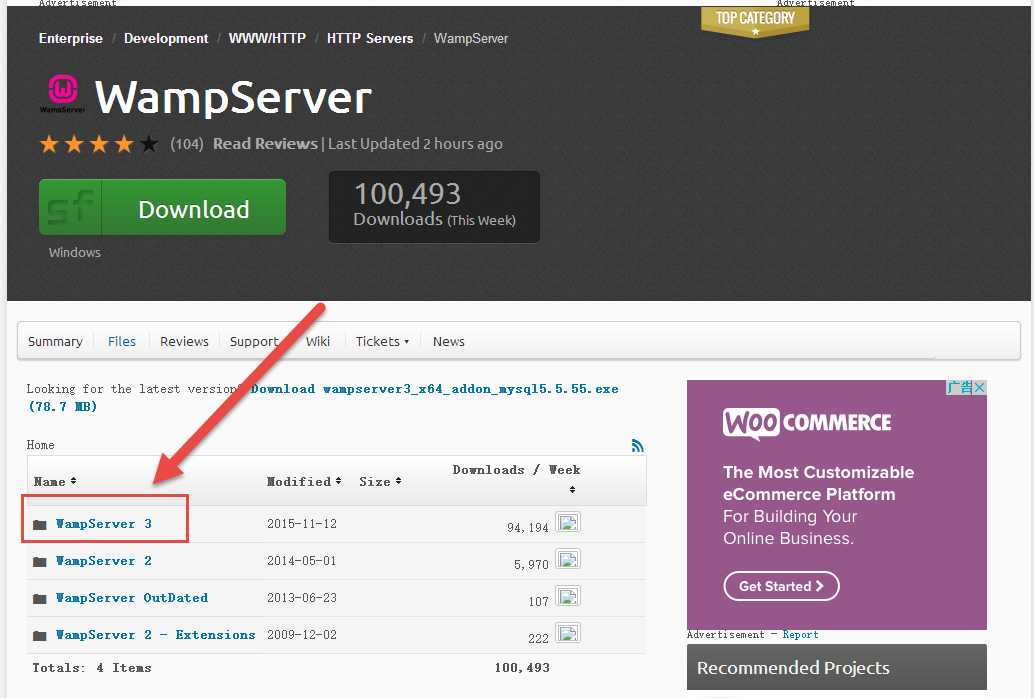Viewport: 1034px width, 698px height.
Task: Sort the table by Name column
Action: coord(55,482)
